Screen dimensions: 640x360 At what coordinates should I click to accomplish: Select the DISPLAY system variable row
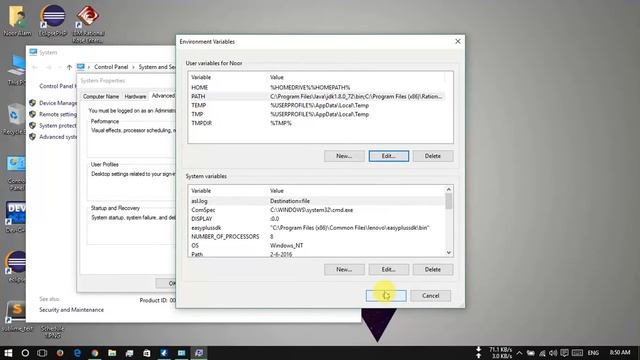pyautogui.click(x=316, y=219)
